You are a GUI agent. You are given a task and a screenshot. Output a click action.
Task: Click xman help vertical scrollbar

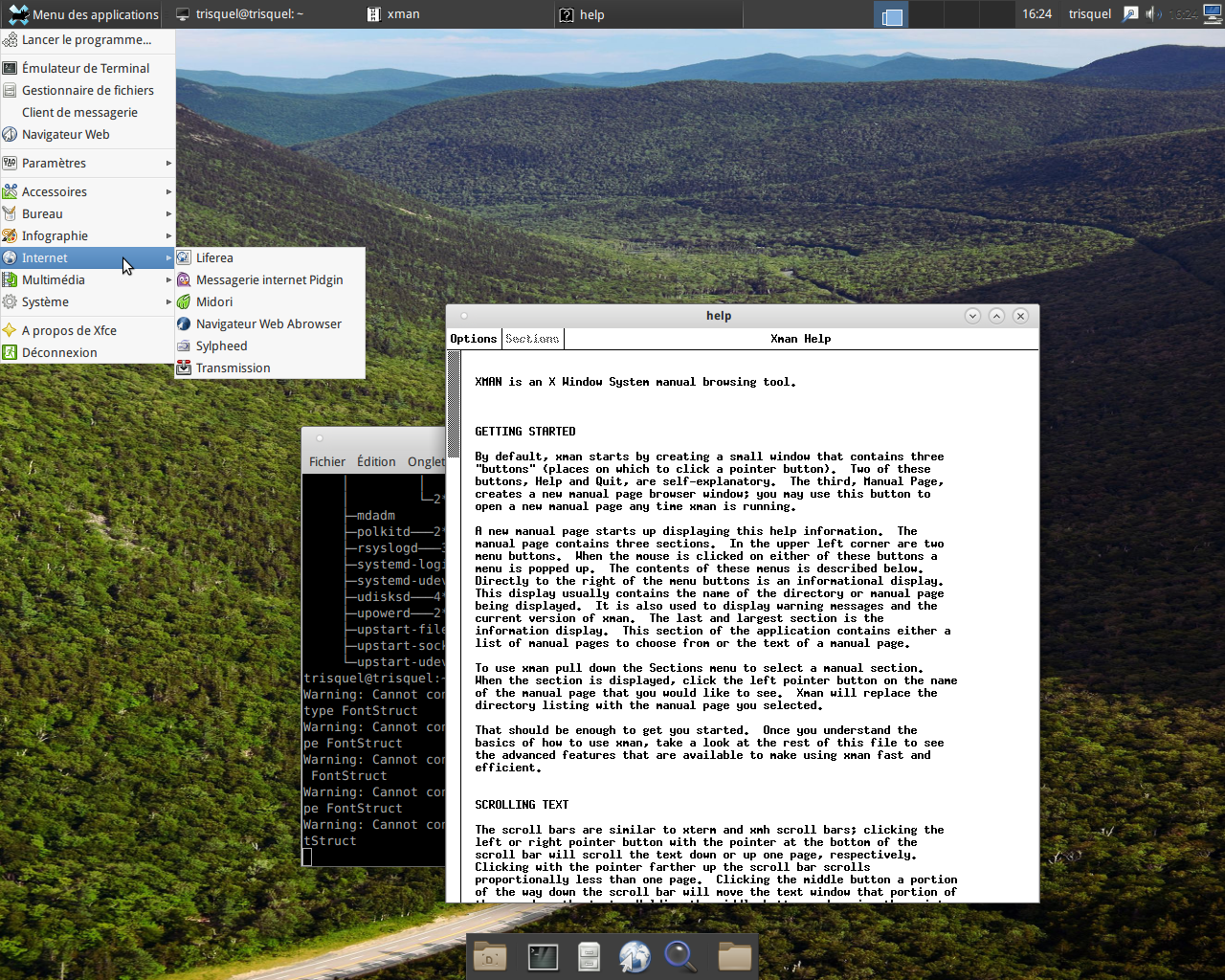455,627
